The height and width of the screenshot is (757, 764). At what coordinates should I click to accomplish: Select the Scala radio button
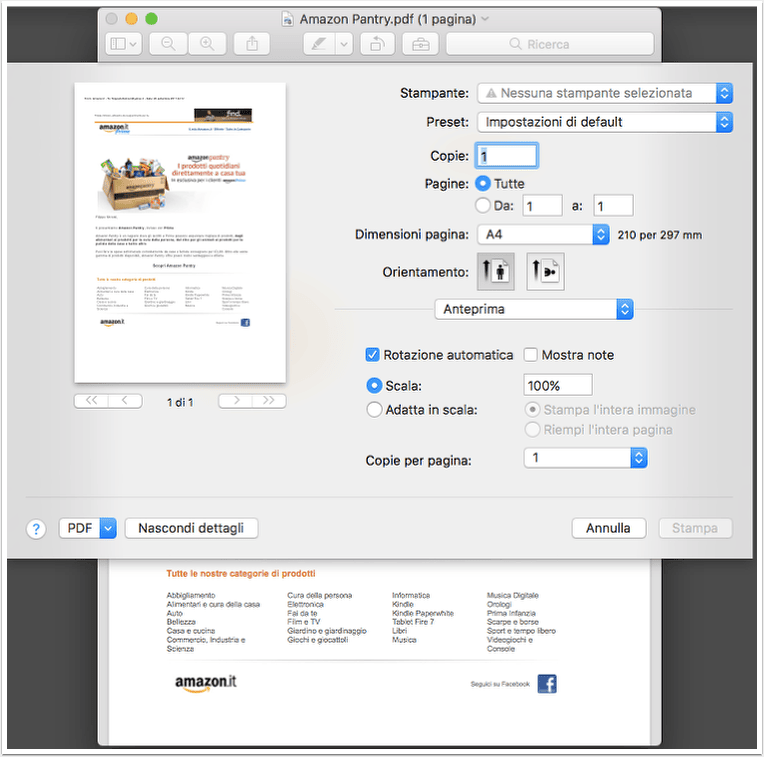tap(374, 386)
